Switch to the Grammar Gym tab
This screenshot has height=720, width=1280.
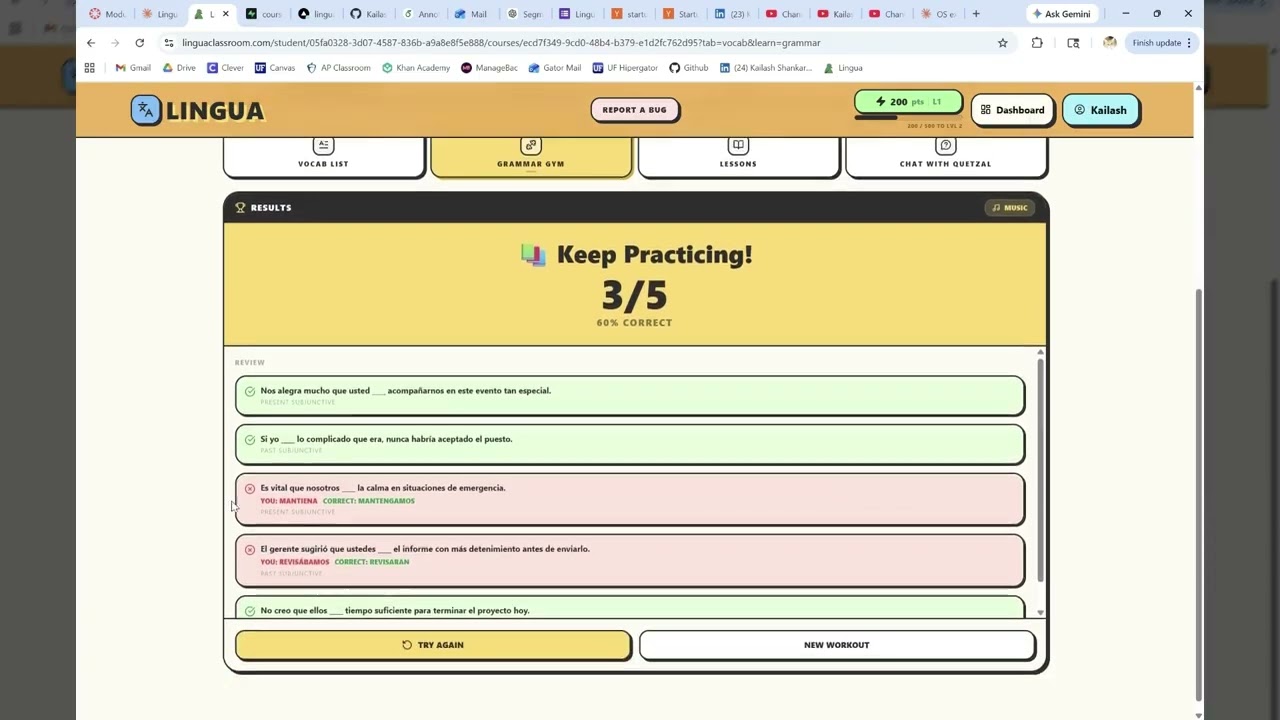[531, 156]
